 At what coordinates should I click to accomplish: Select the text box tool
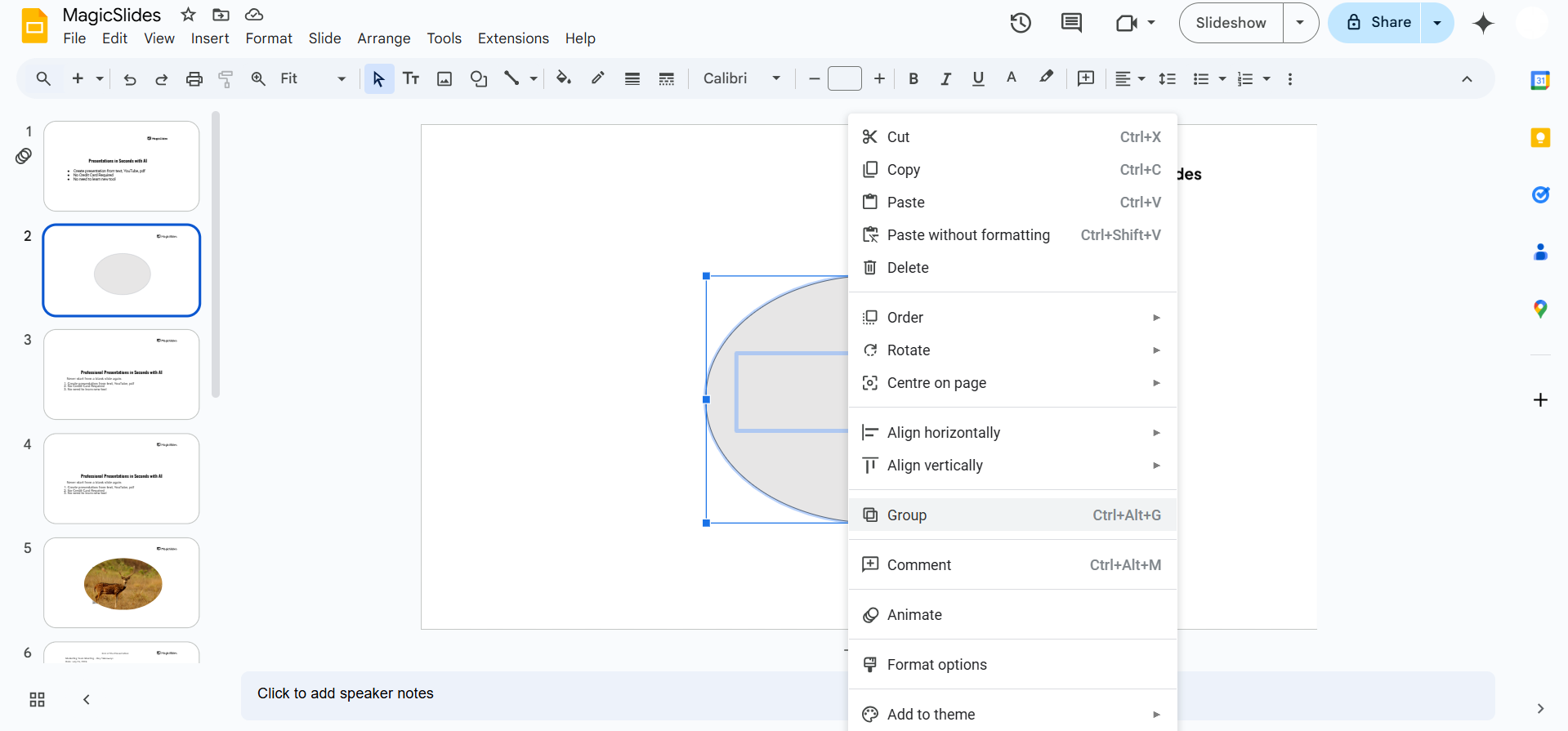(411, 78)
